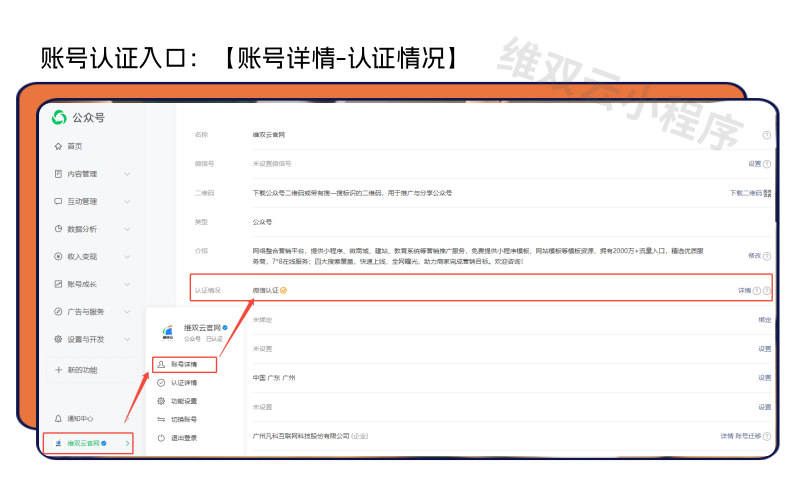
Task: Click the green 公众号 logo icon
Action: point(59,117)
